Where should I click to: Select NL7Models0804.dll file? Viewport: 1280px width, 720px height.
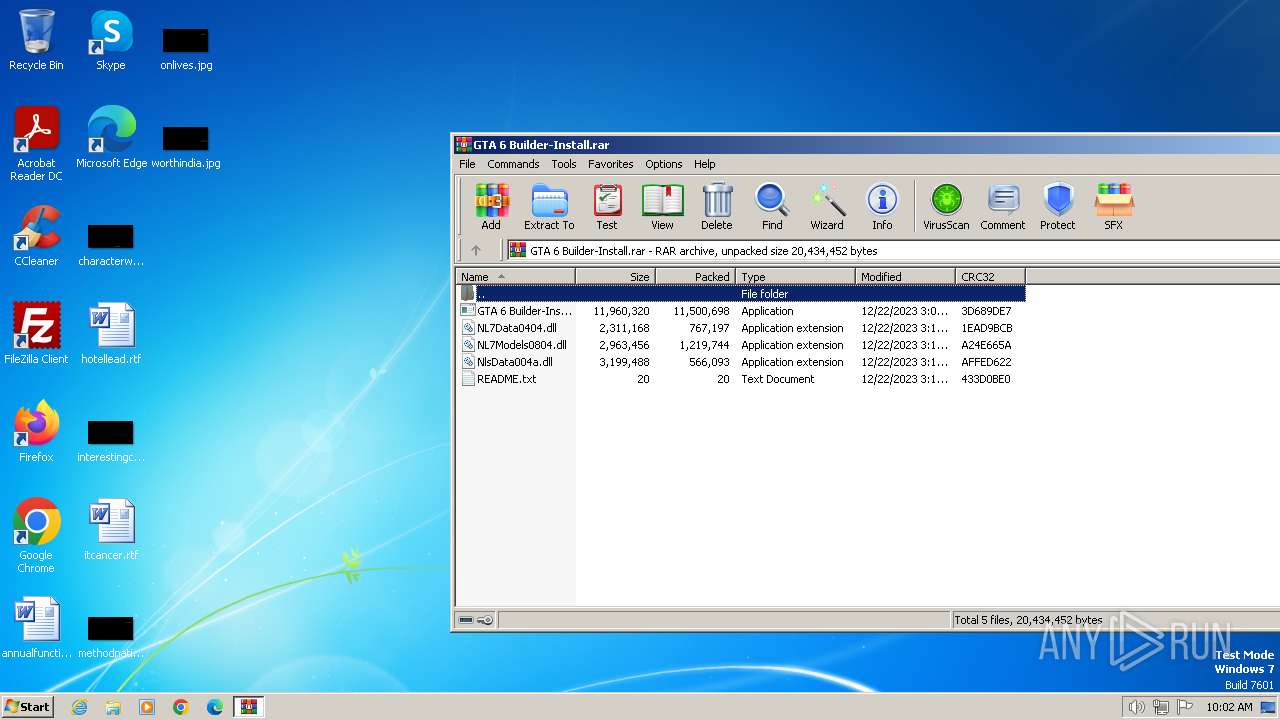(741, 345)
